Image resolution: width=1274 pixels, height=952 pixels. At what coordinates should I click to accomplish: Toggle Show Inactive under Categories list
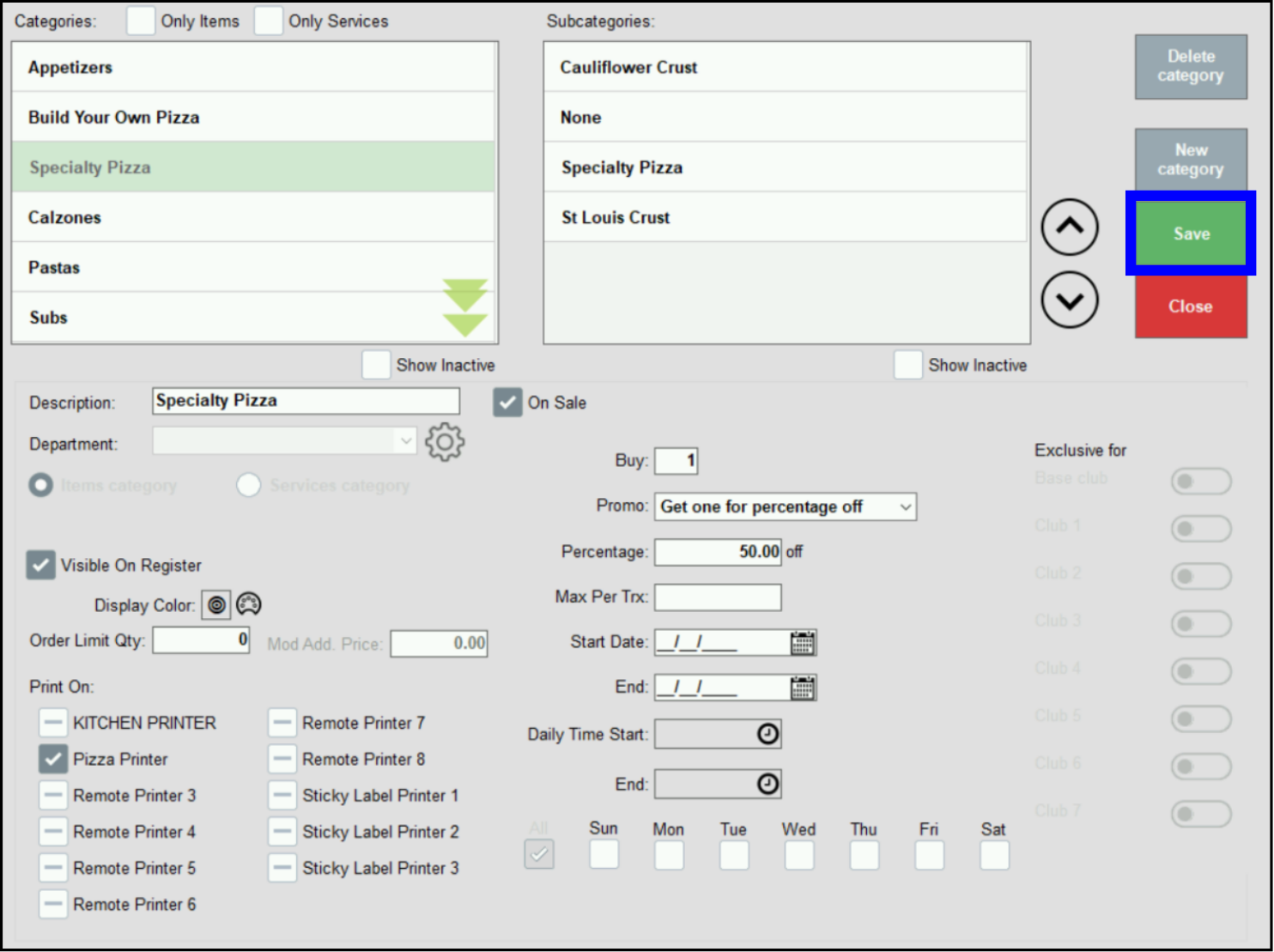[x=376, y=365]
